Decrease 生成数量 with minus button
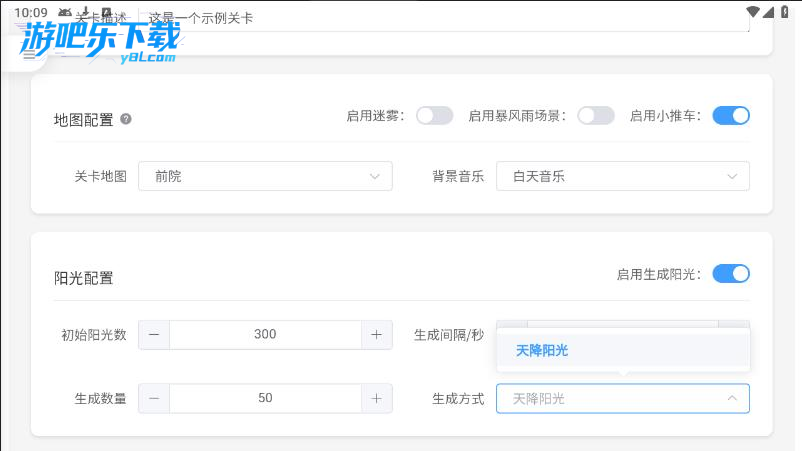Screen dimensions: 802x451 tap(154, 398)
